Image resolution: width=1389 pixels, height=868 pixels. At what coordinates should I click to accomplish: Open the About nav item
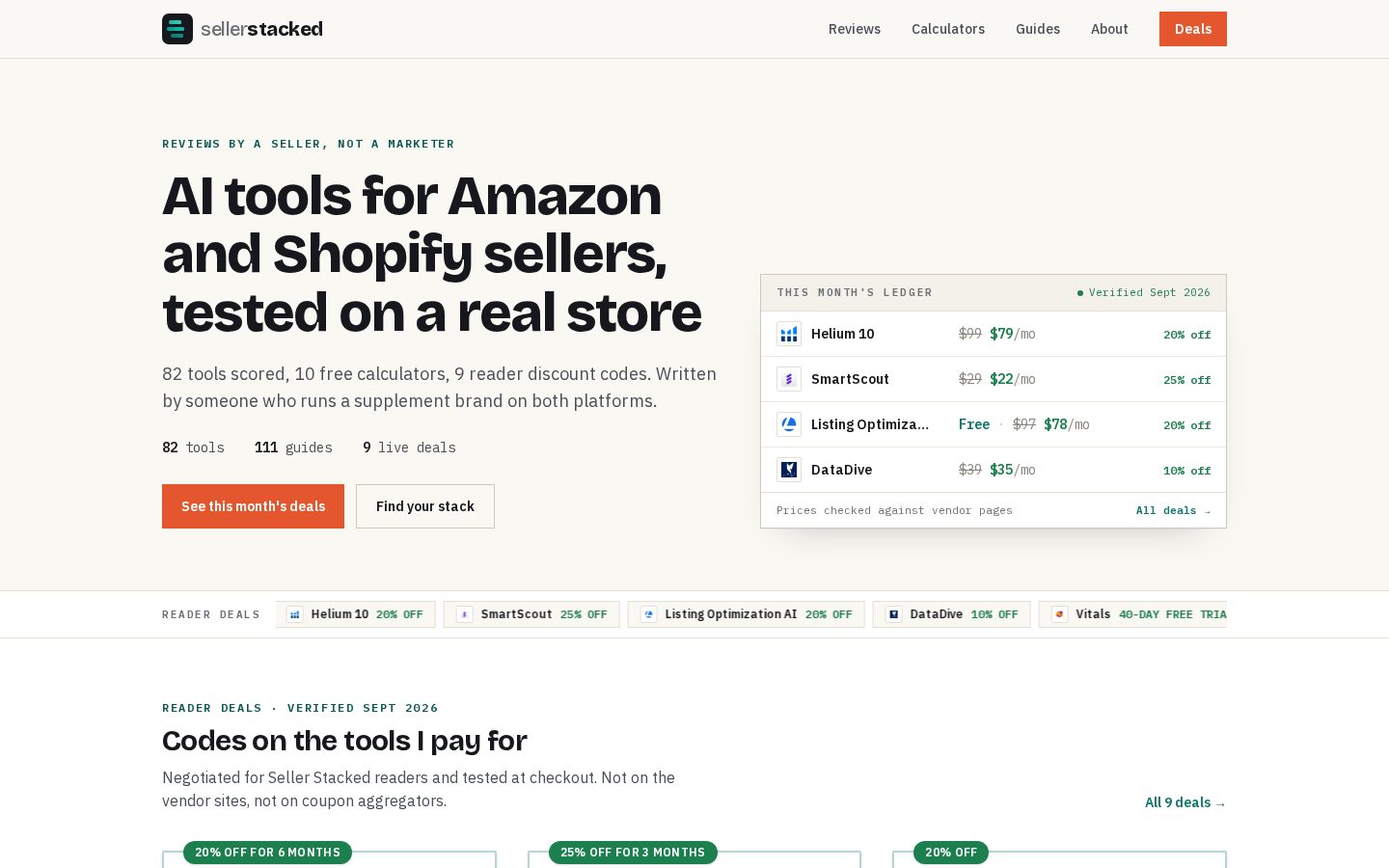coord(1109,29)
